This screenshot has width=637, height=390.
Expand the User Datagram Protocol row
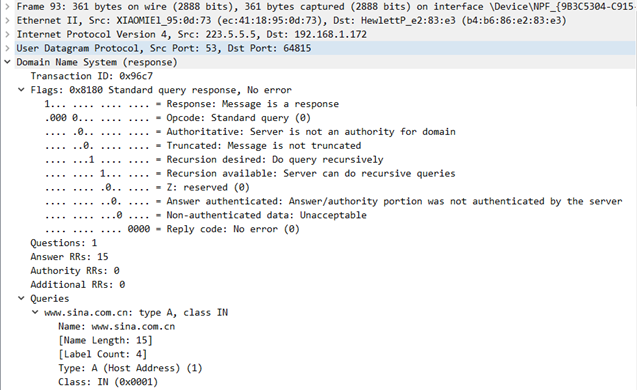(x=7, y=48)
